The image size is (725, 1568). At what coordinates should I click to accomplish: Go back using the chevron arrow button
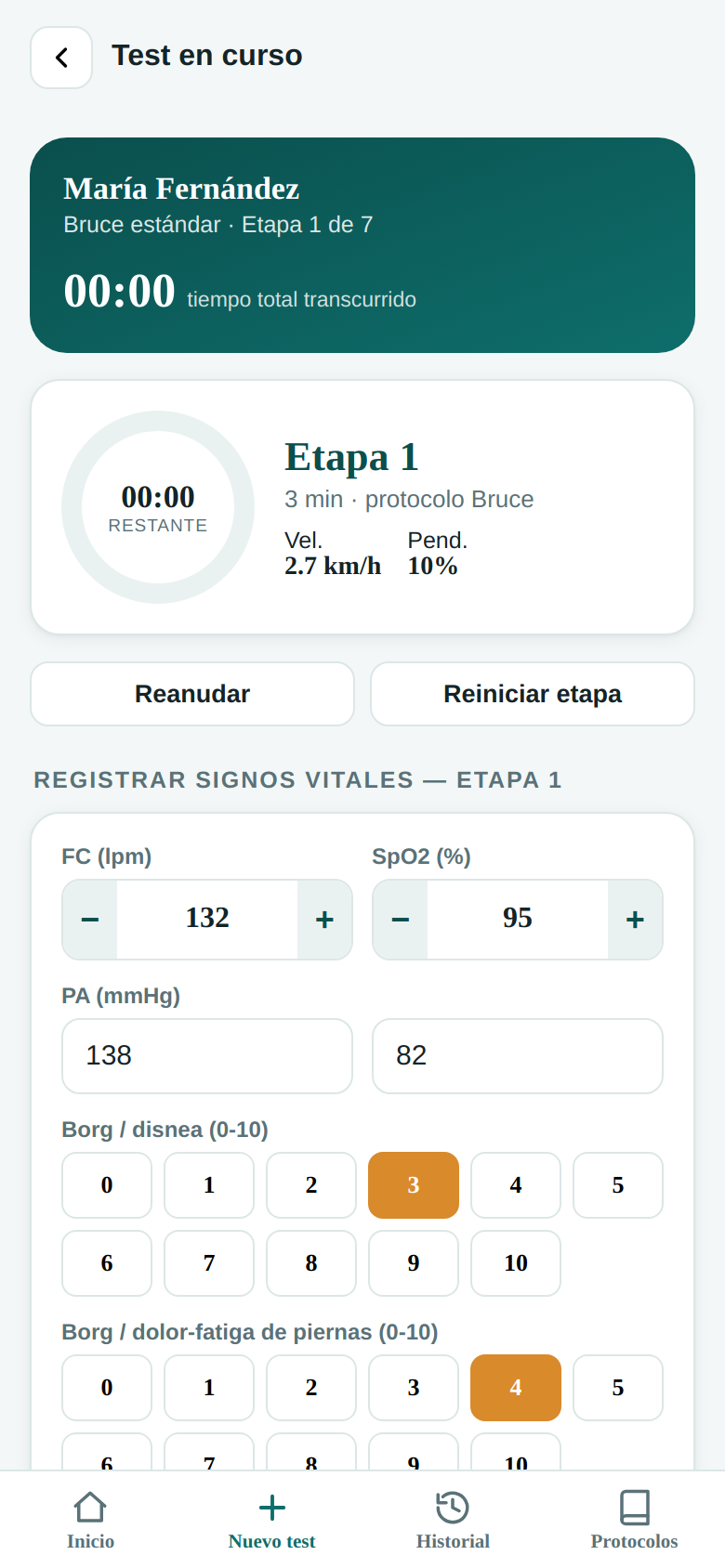(x=61, y=58)
